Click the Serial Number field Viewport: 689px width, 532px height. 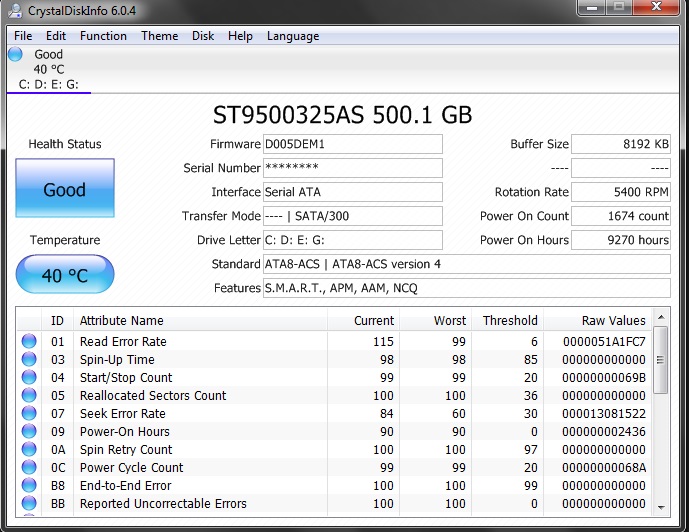(x=353, y=168)
